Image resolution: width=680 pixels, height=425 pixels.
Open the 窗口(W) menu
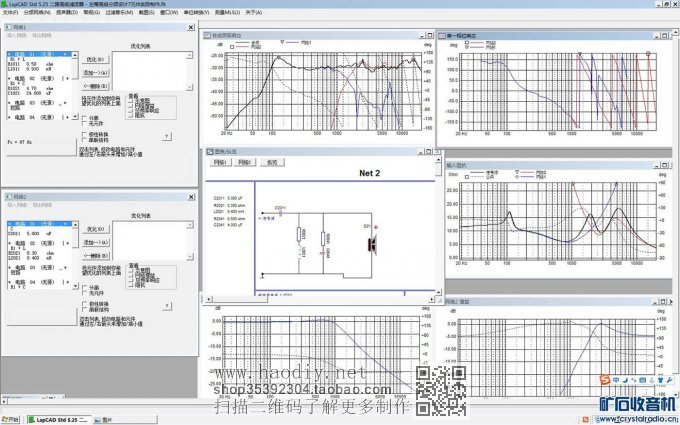coord(170,13)
